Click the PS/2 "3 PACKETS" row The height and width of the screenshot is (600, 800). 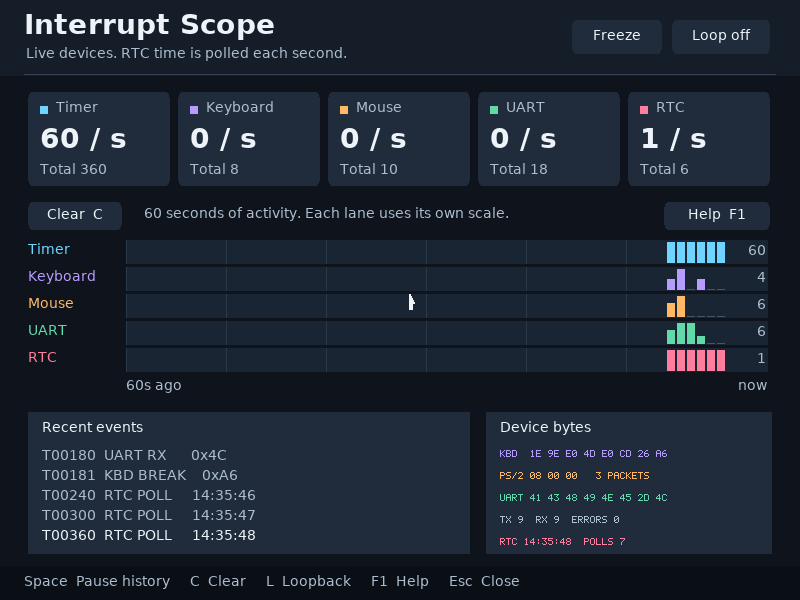pos(574,476)
